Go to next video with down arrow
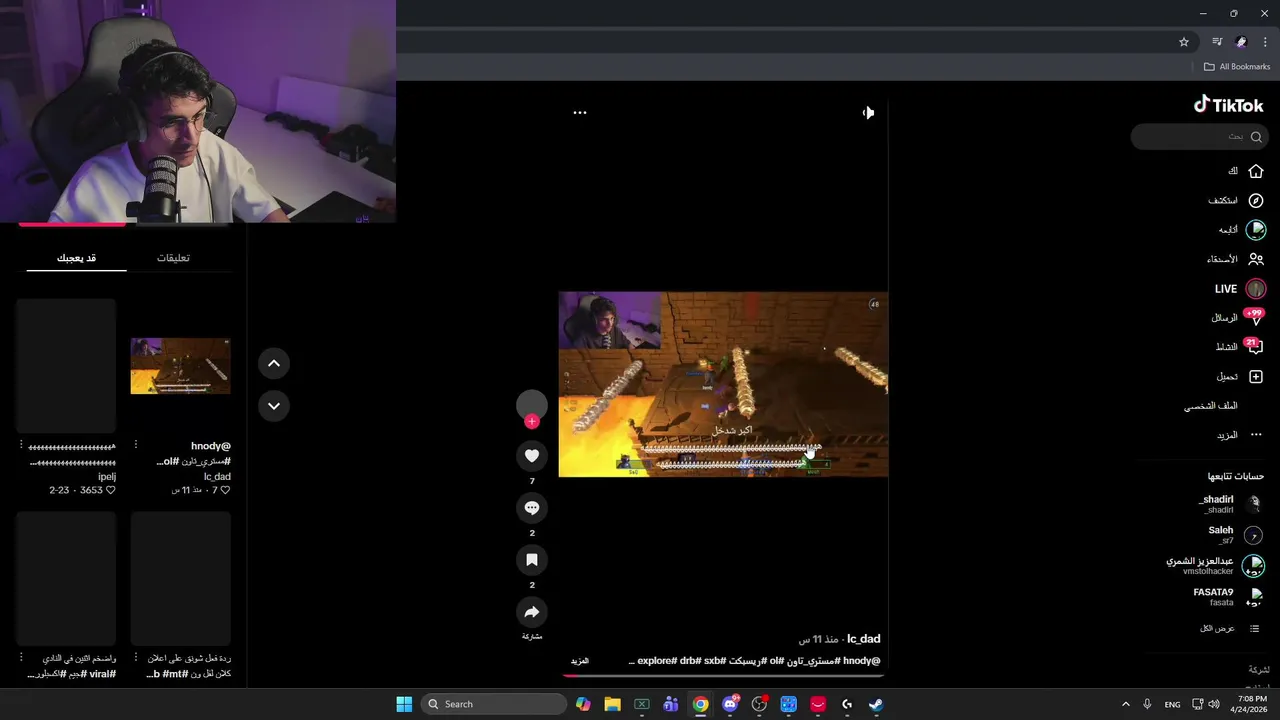Image resolution: width=1280 pixels, height=720 pixels. pyautogui.click(x=274, y=406)
